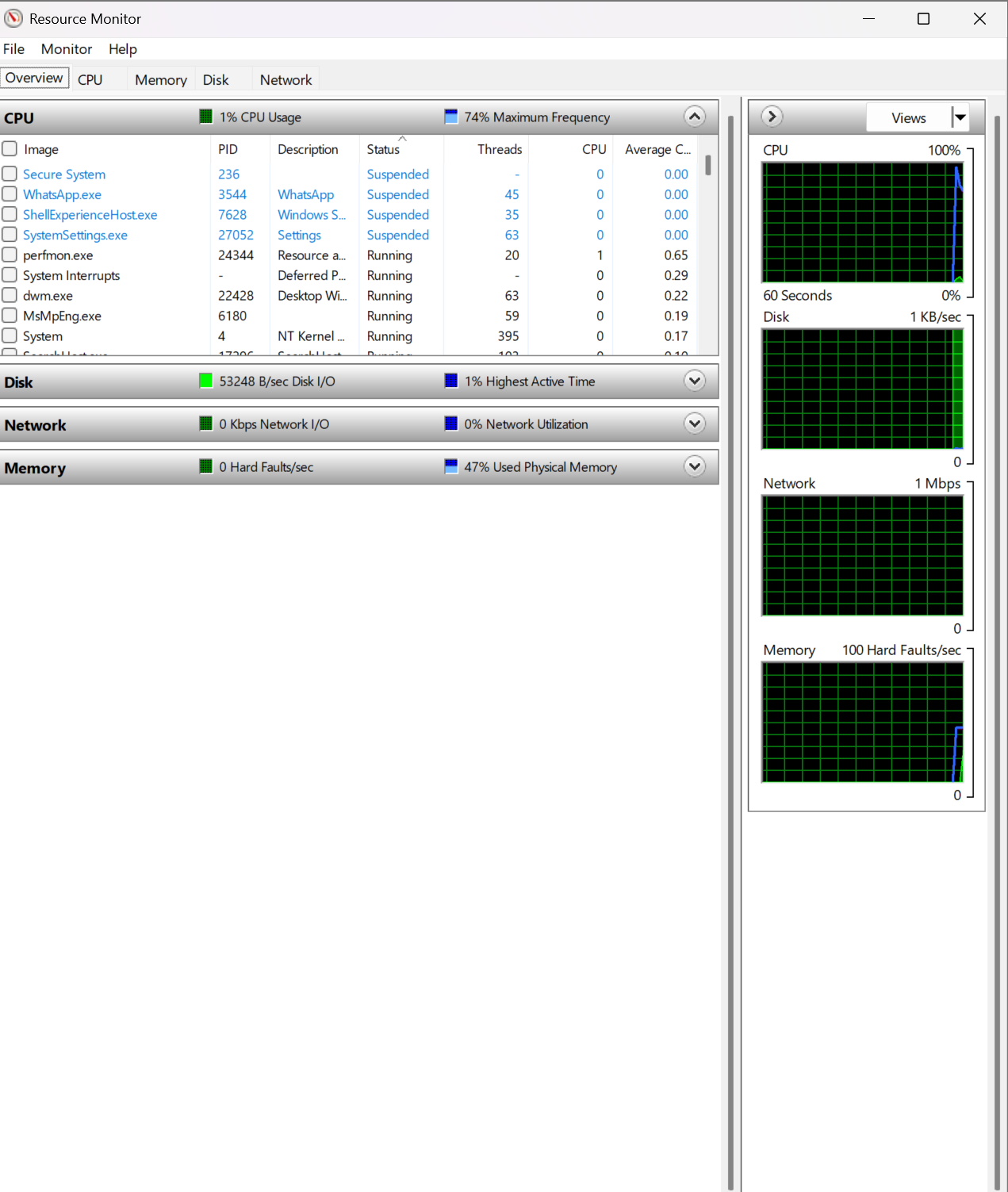The image size is (1008, 1192).
Task: Sort processes by Threads column header
Action: coord(499,149)
